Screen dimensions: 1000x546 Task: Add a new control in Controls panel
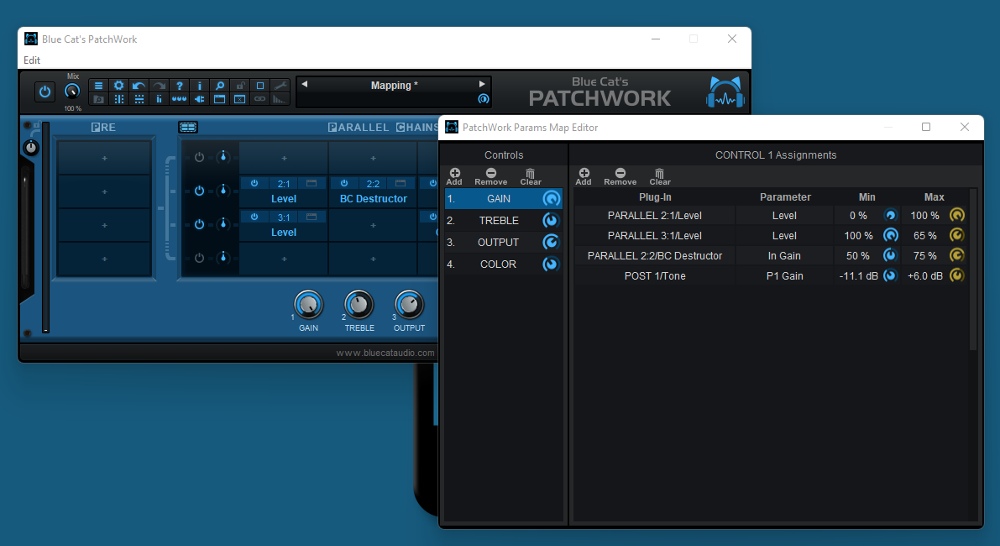[455, 177]
